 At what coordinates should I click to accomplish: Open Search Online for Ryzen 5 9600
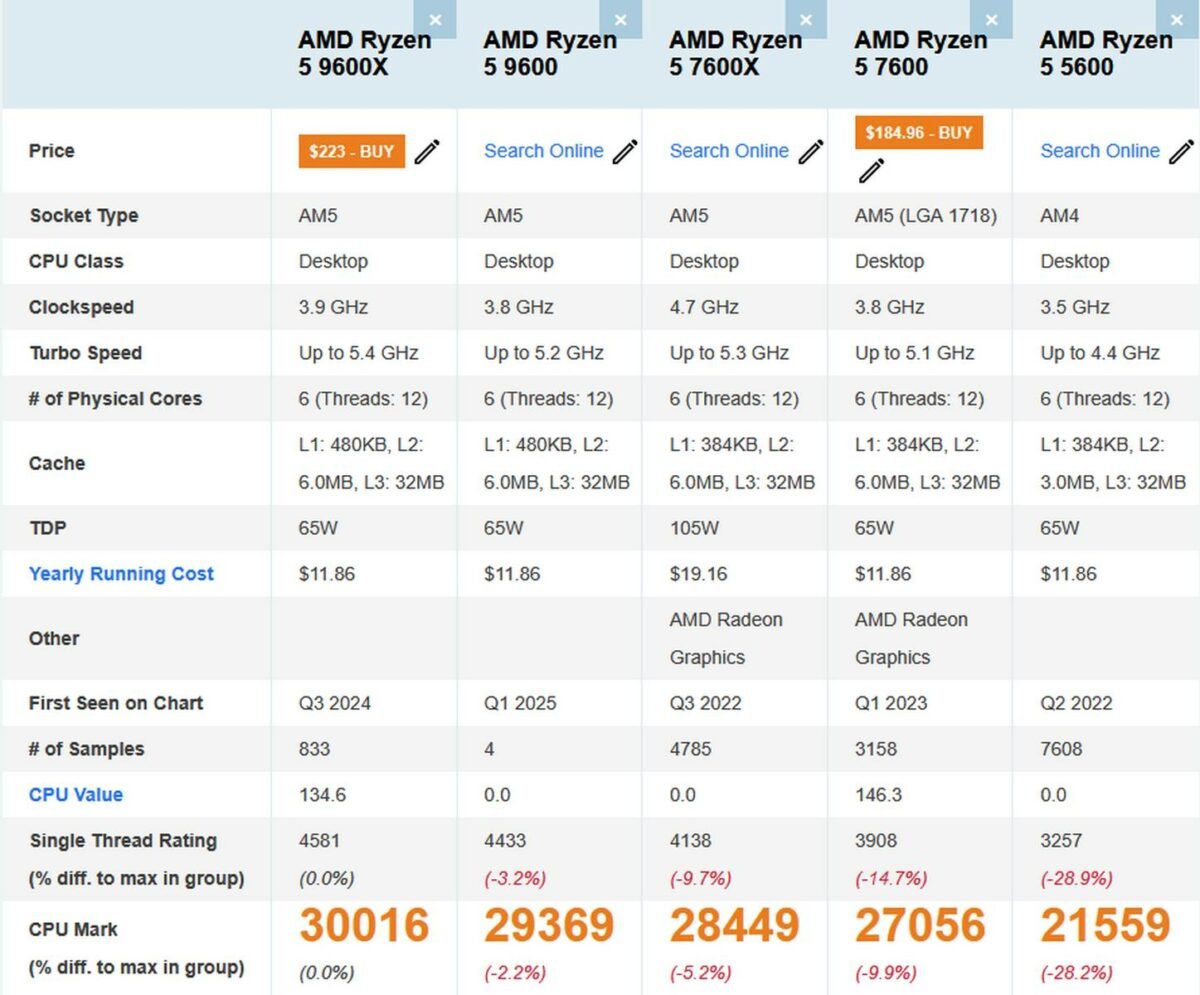543,151
